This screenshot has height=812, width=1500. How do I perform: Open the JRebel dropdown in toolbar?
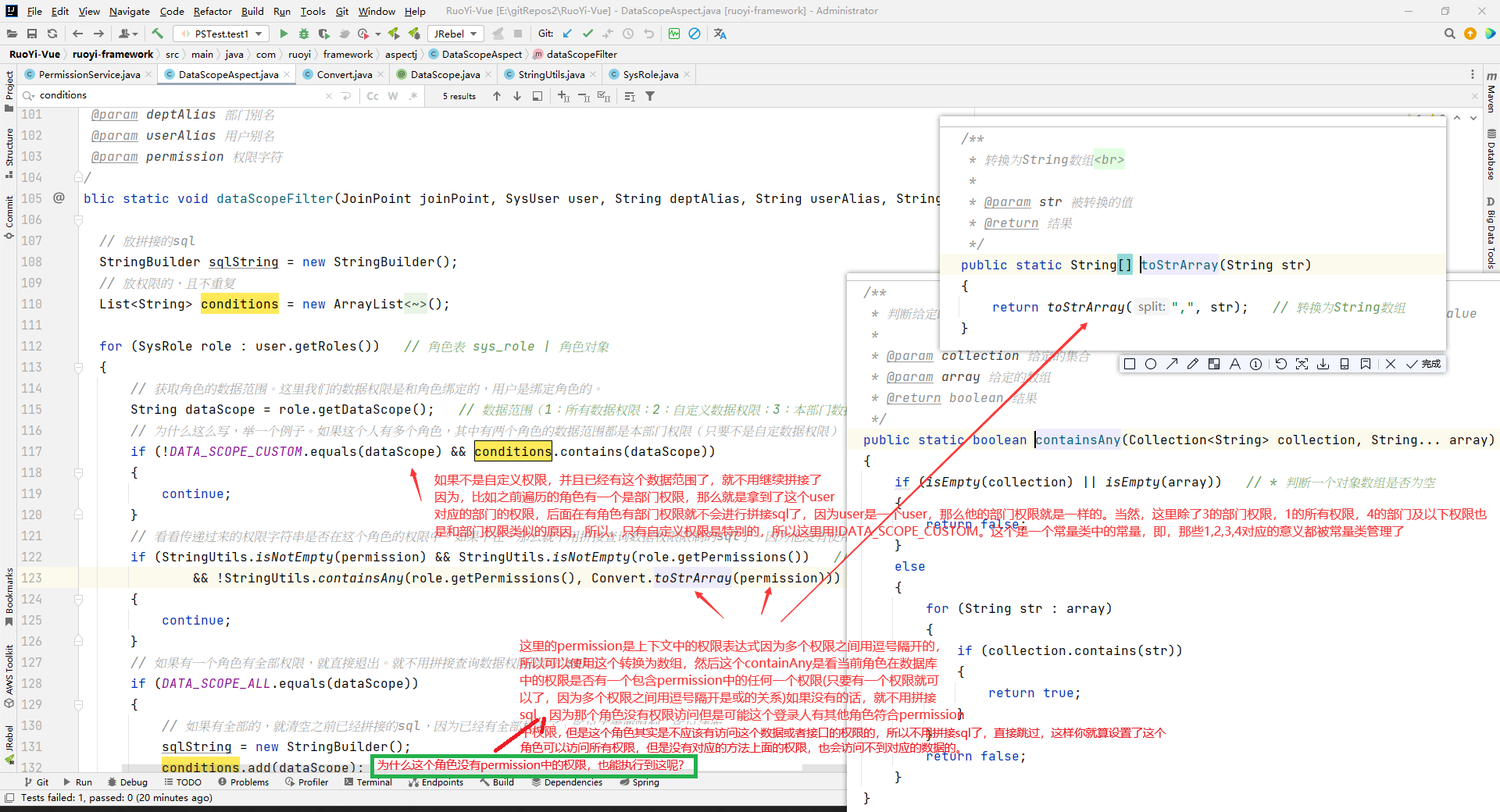click(x=455, y=34)
